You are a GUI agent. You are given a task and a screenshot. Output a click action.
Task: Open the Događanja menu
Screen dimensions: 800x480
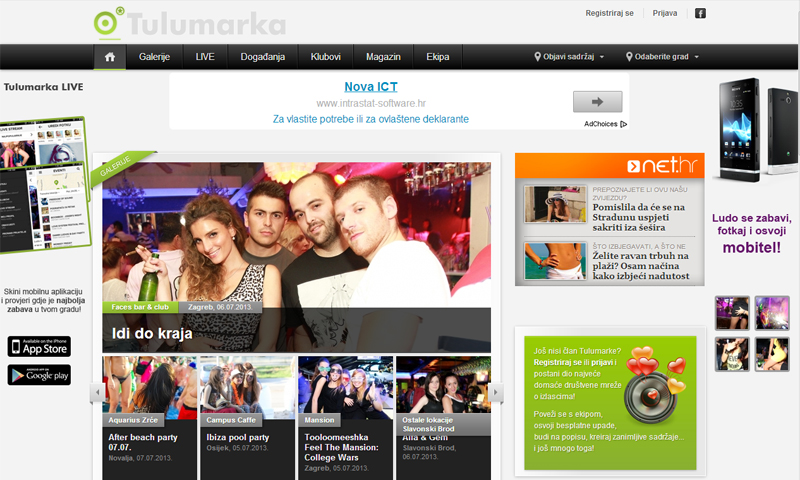point(263,57)
